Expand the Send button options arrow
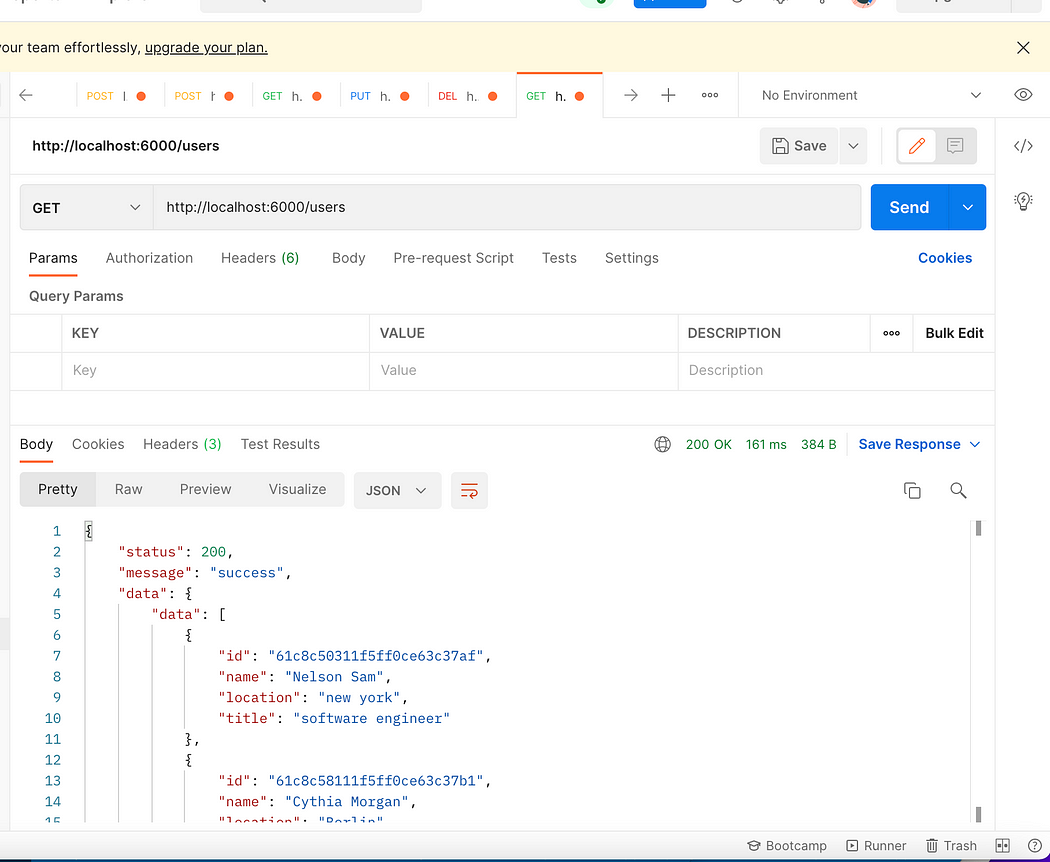This screenshot has height=862, width=1050. tap(967, 207)
